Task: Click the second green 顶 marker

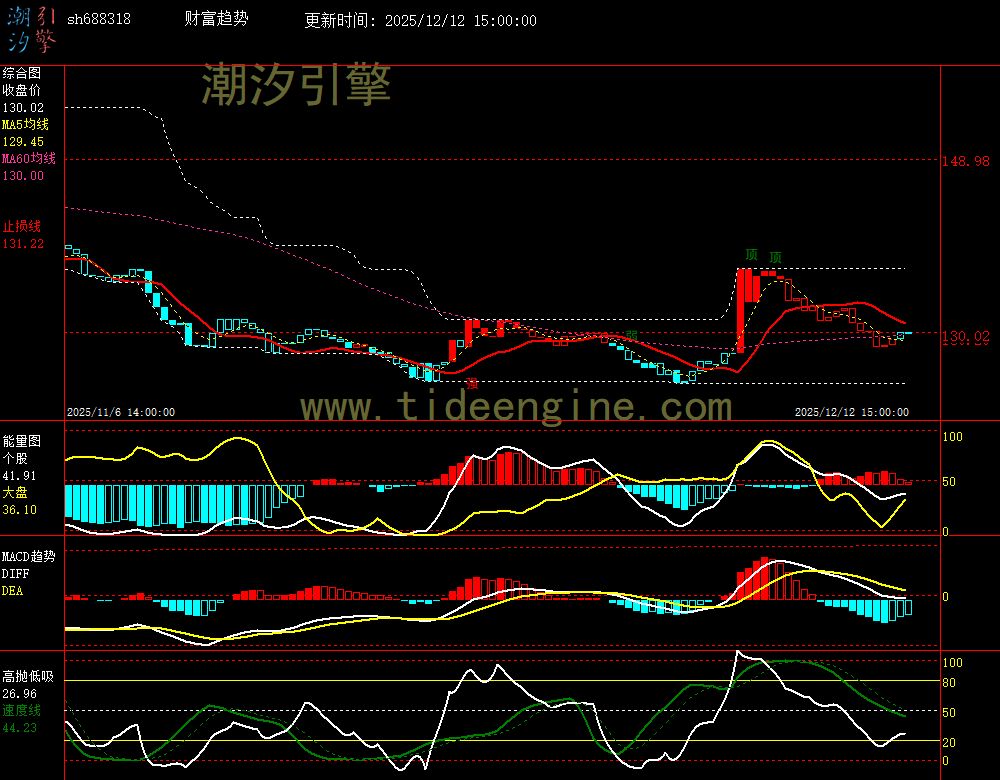Action: pos(775,257)
